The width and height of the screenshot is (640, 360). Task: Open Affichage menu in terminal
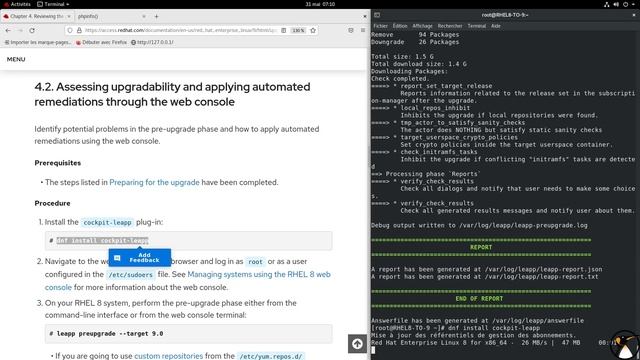(x=422, y=26)
